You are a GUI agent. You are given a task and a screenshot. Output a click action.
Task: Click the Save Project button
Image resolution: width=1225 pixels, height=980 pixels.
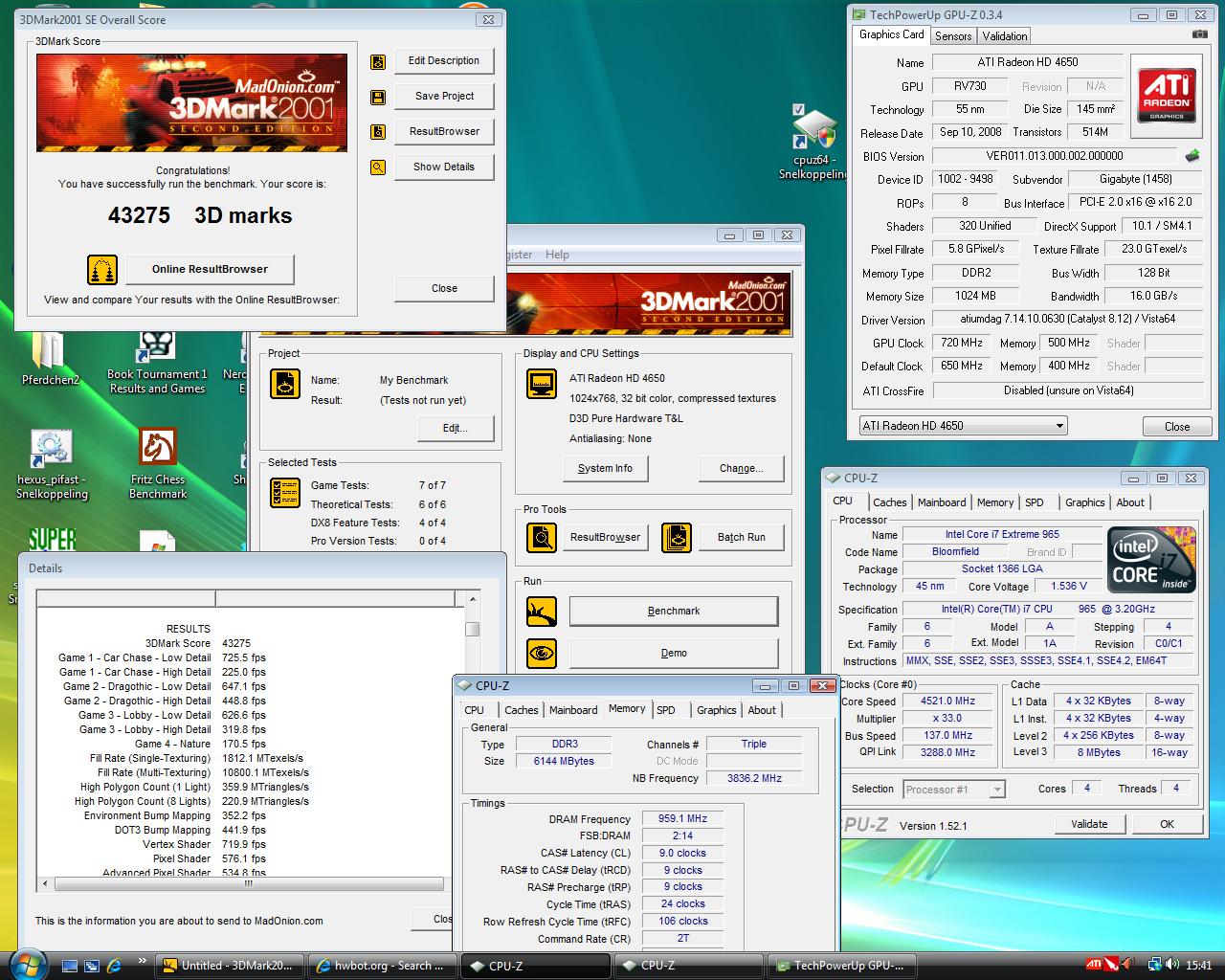tap(444, 96)
